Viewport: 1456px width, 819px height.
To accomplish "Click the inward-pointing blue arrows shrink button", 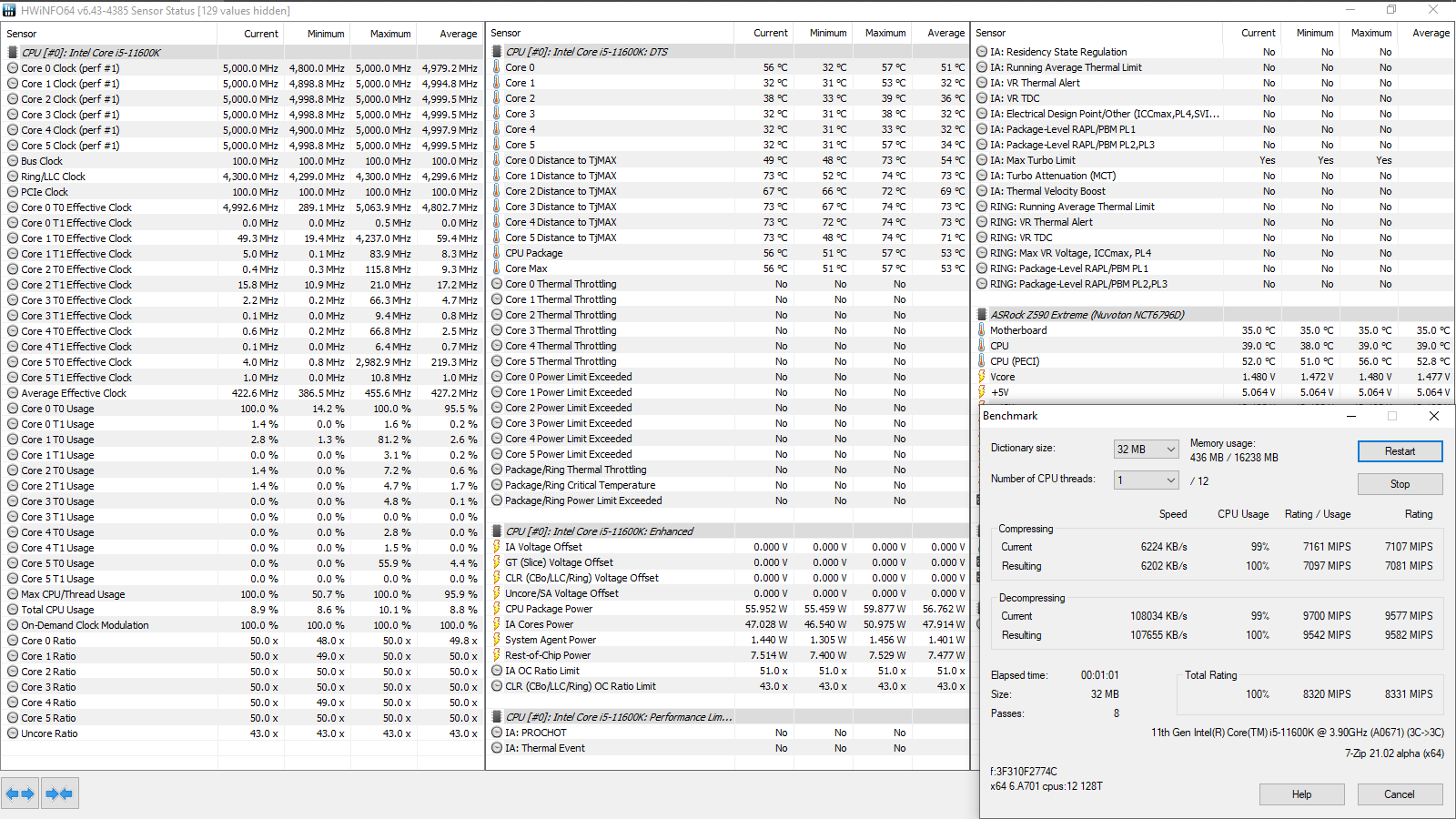I will pos(59,794).
